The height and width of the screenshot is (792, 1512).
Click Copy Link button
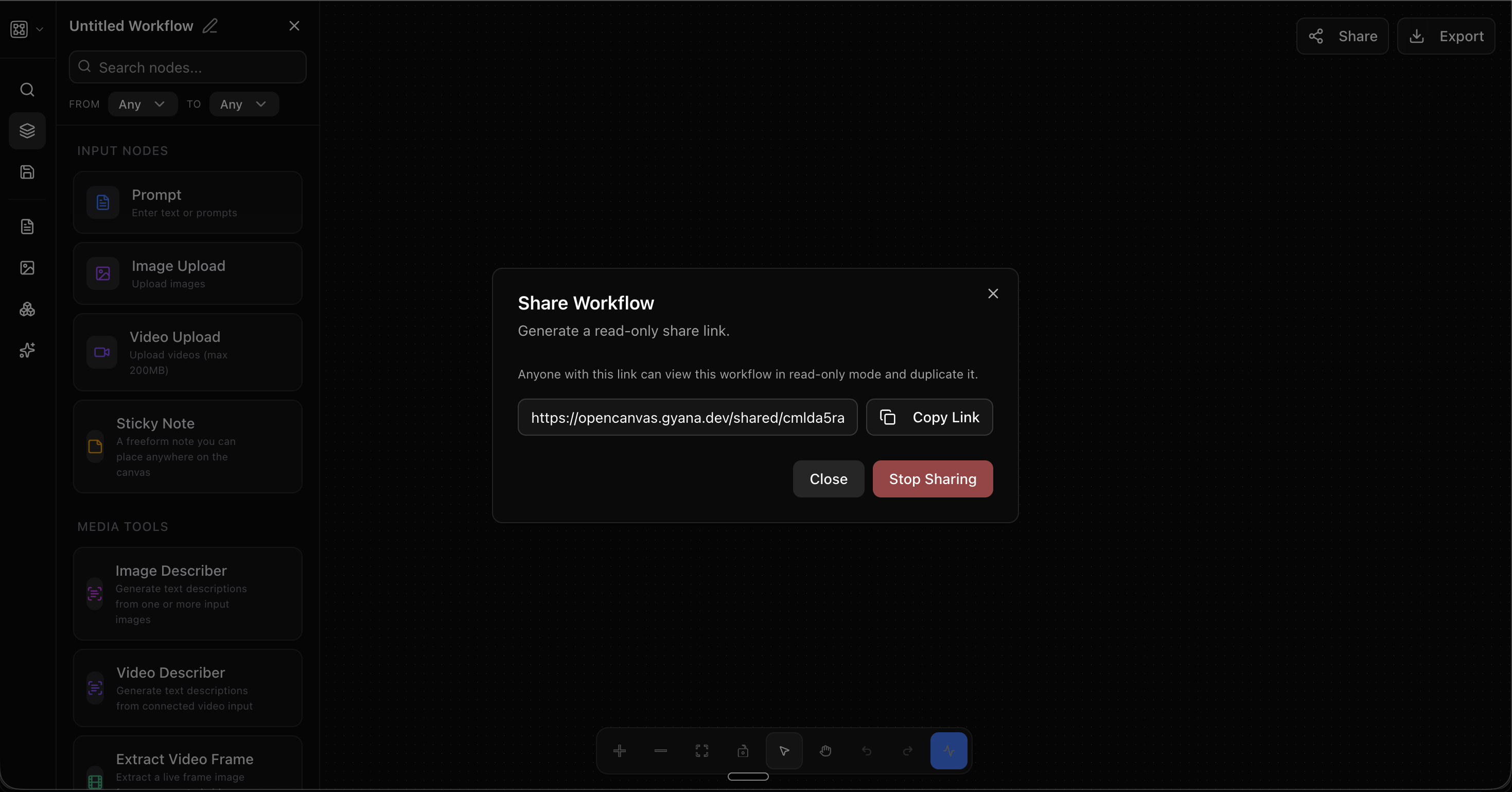click(929, 417)
